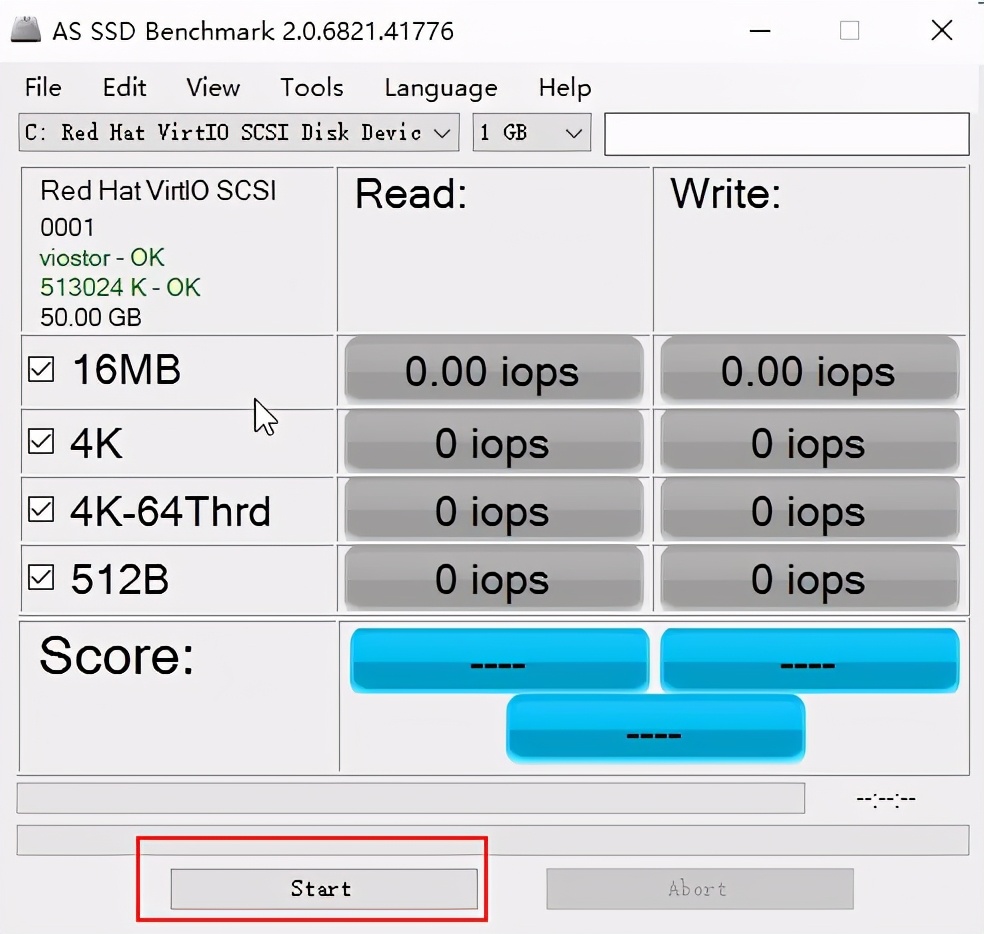
Task: Click the upper progress bar
Action: pos(410,798)
